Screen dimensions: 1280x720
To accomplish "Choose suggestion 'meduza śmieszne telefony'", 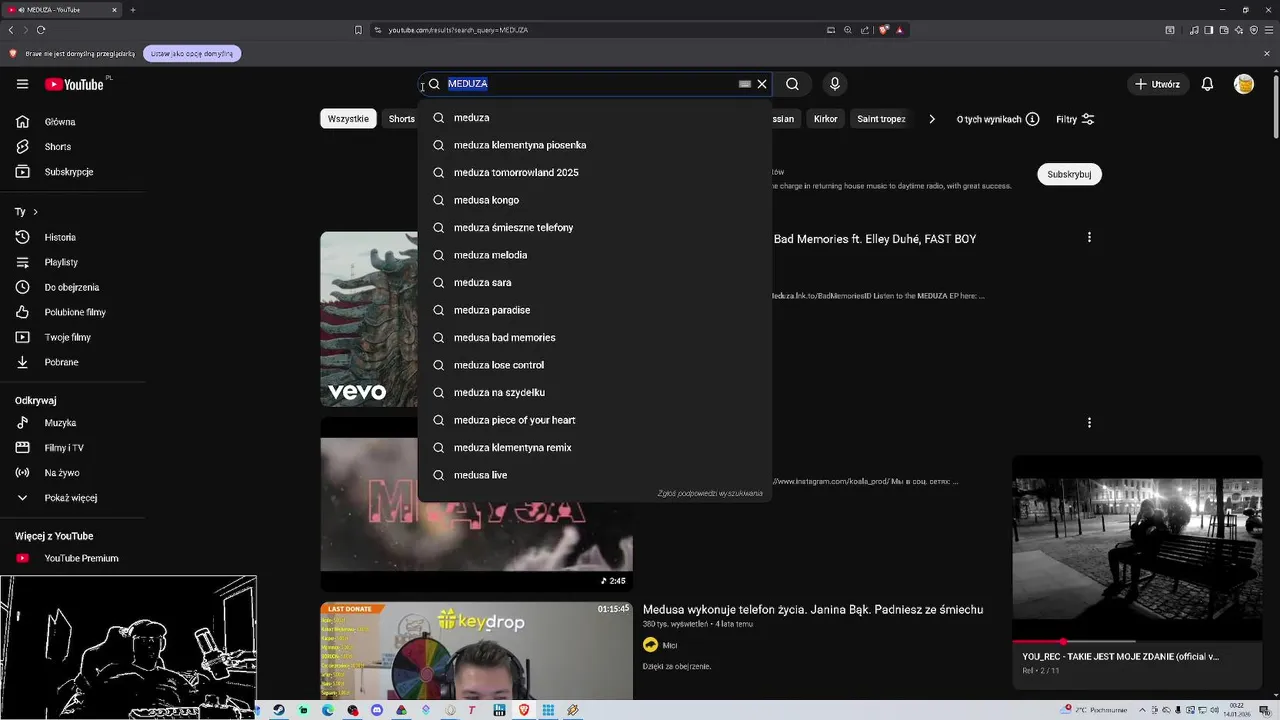I will [x=595, y=228].
